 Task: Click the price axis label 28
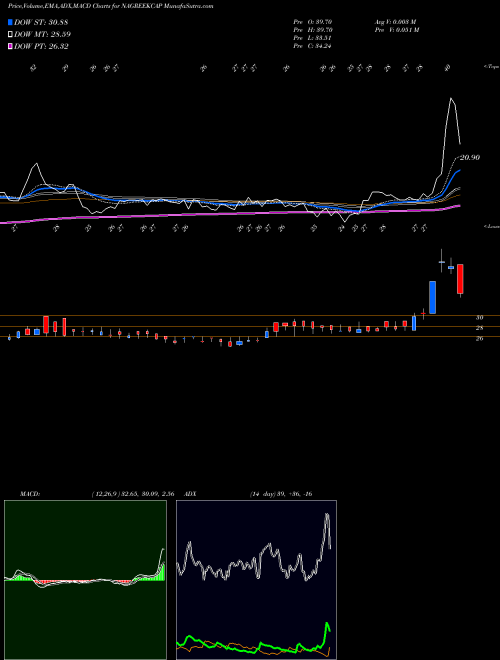click(x=479, y=328)
